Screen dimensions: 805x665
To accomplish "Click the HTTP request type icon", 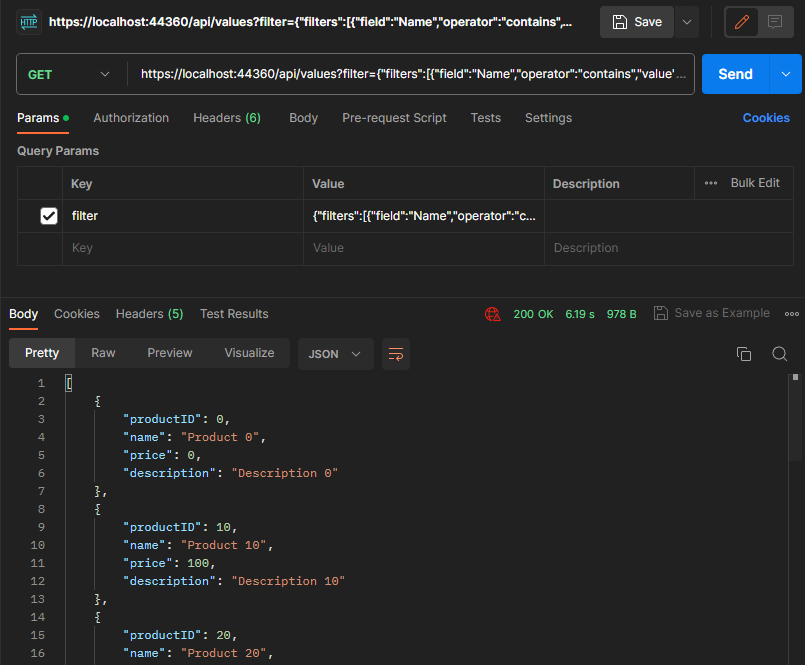I will tap(29, 22).
